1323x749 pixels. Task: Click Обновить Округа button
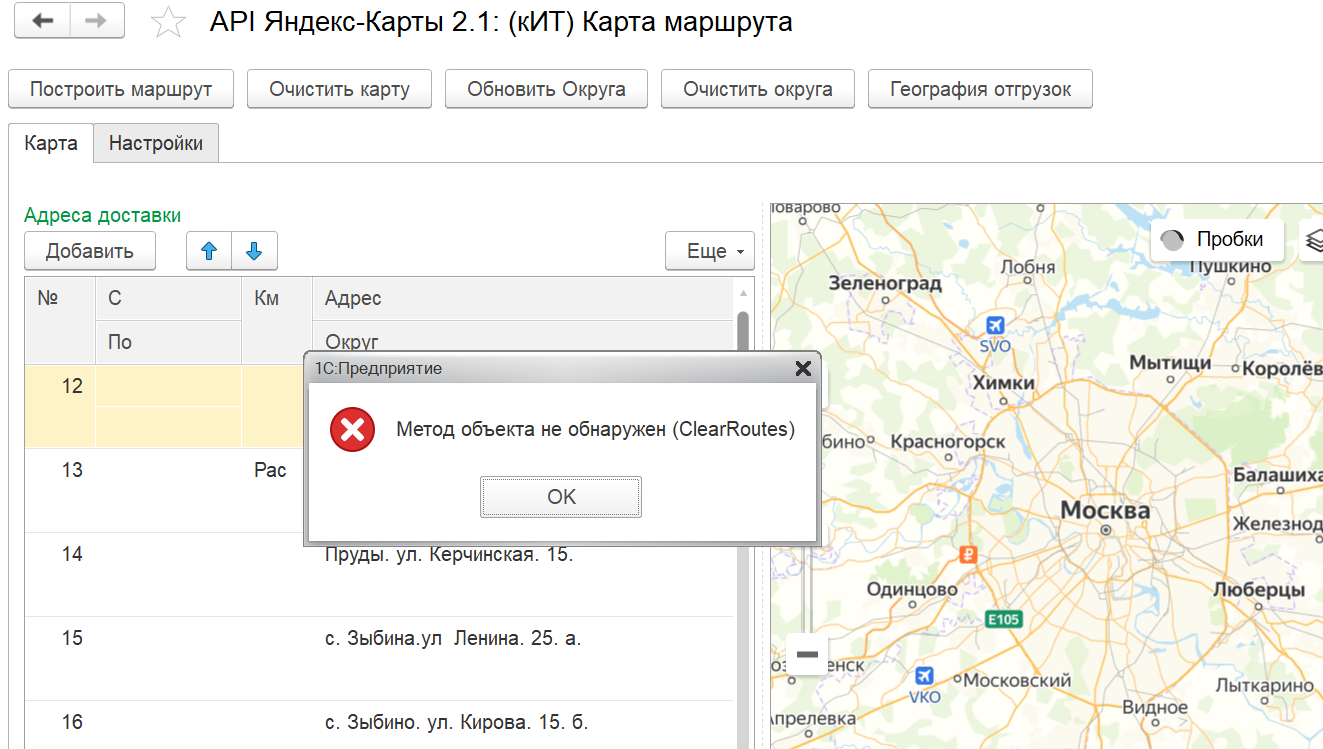tap(547, 89)
